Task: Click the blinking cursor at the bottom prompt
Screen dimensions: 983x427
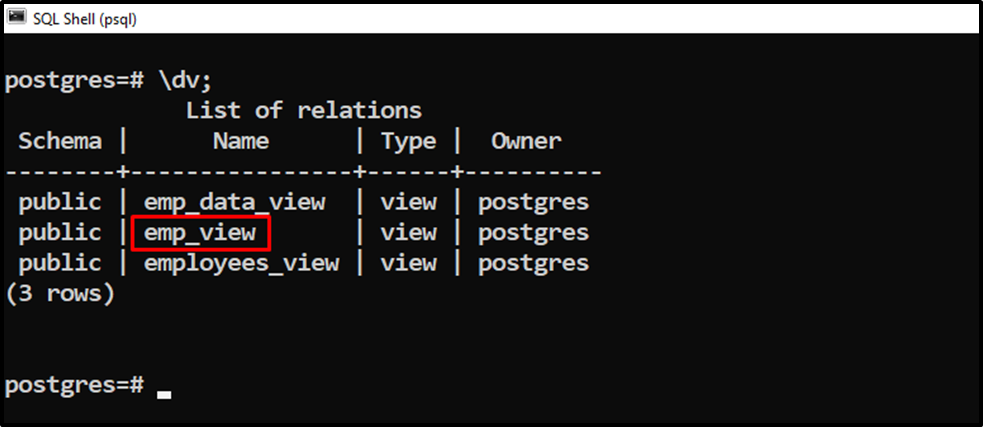Action: tap(165, 394)
